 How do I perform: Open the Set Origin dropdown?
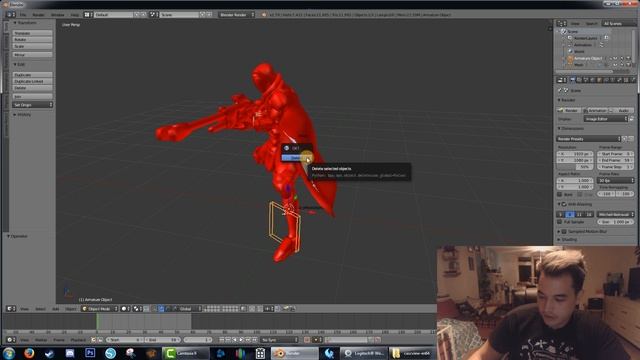32,105
